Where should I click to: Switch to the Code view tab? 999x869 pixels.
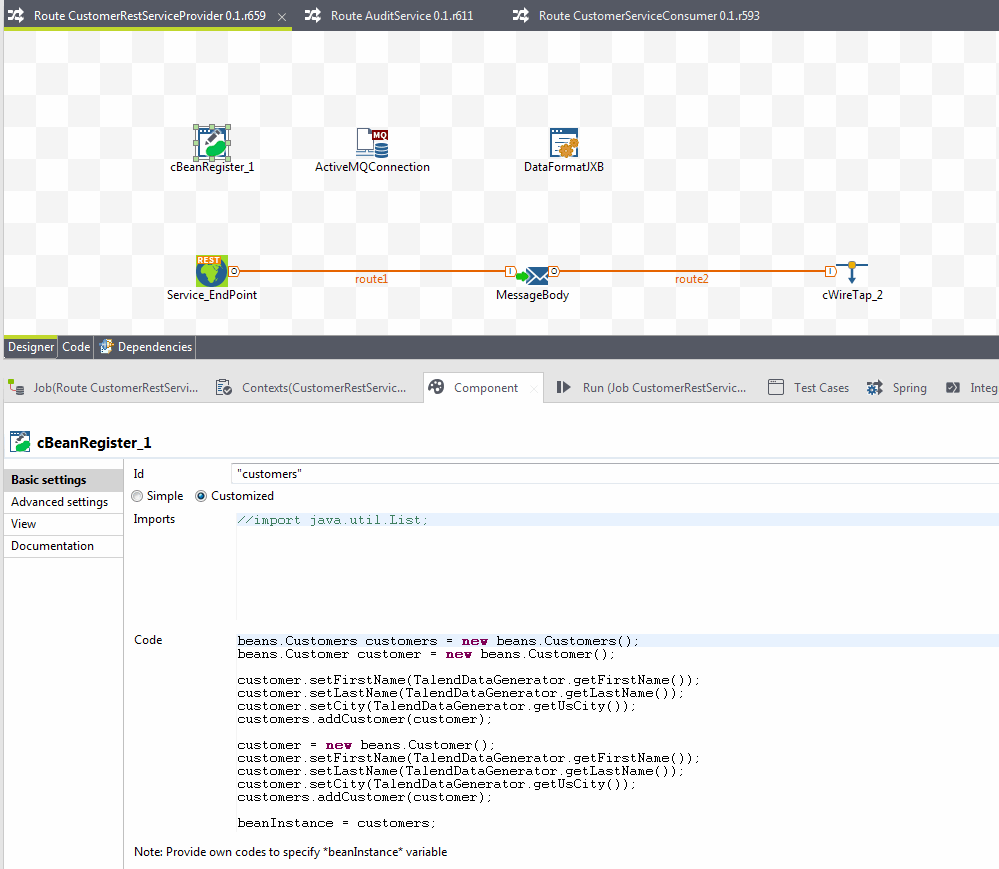(x=76, y=347)
